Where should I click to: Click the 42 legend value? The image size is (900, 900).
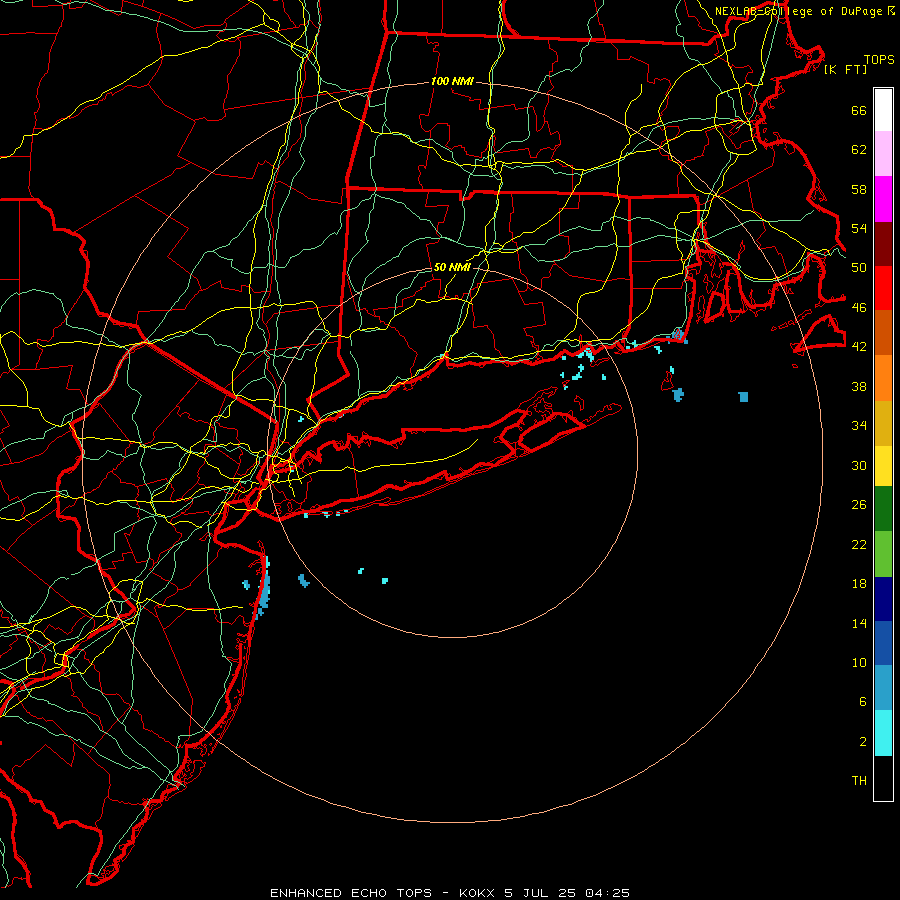(x=859, y=347)
